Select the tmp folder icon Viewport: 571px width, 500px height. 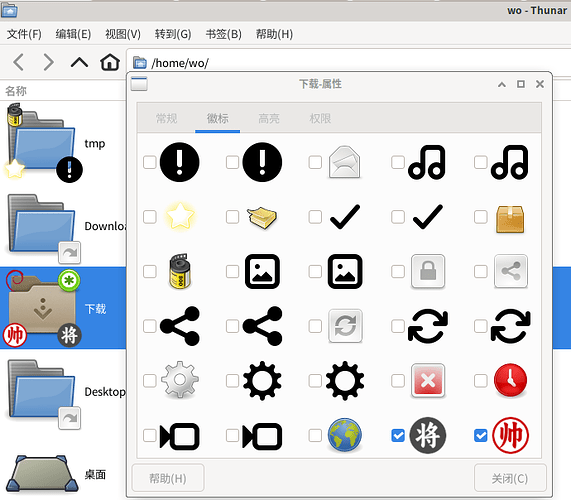pos(42,144)
